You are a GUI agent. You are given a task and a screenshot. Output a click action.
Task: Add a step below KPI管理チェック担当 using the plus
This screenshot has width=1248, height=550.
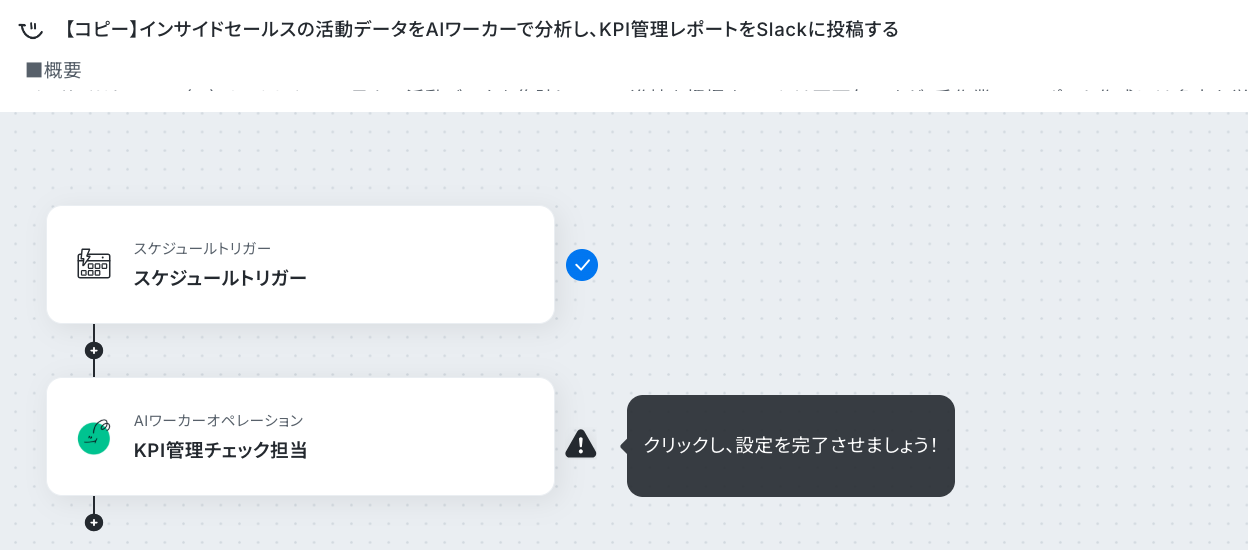(94, 522)
